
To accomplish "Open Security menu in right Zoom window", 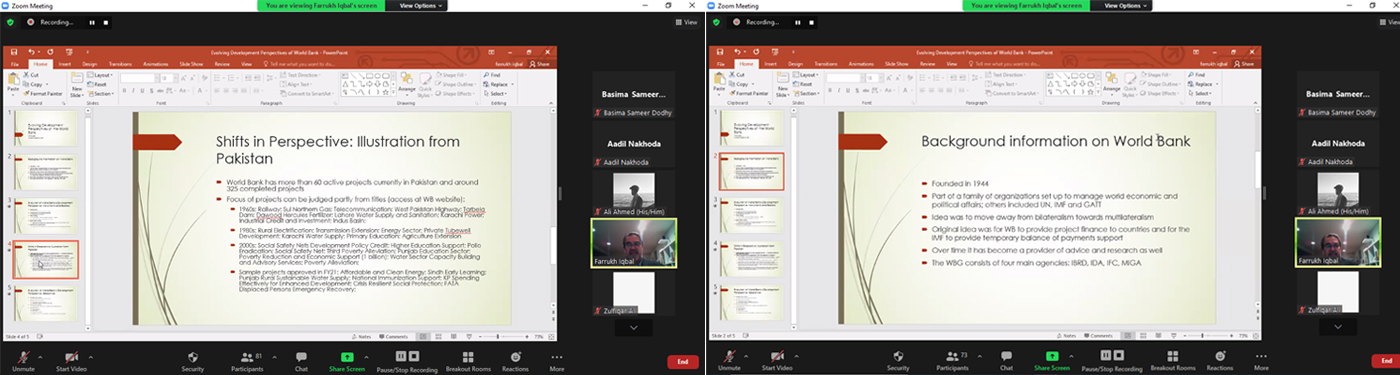I will (x=898, y=360).
